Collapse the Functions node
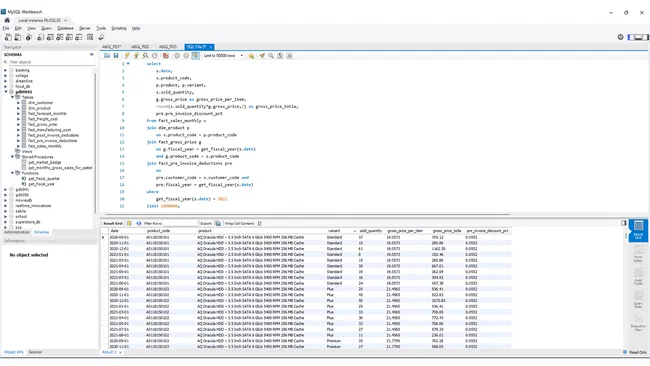Viewport: 650px width, 366px height. point(12,173)
